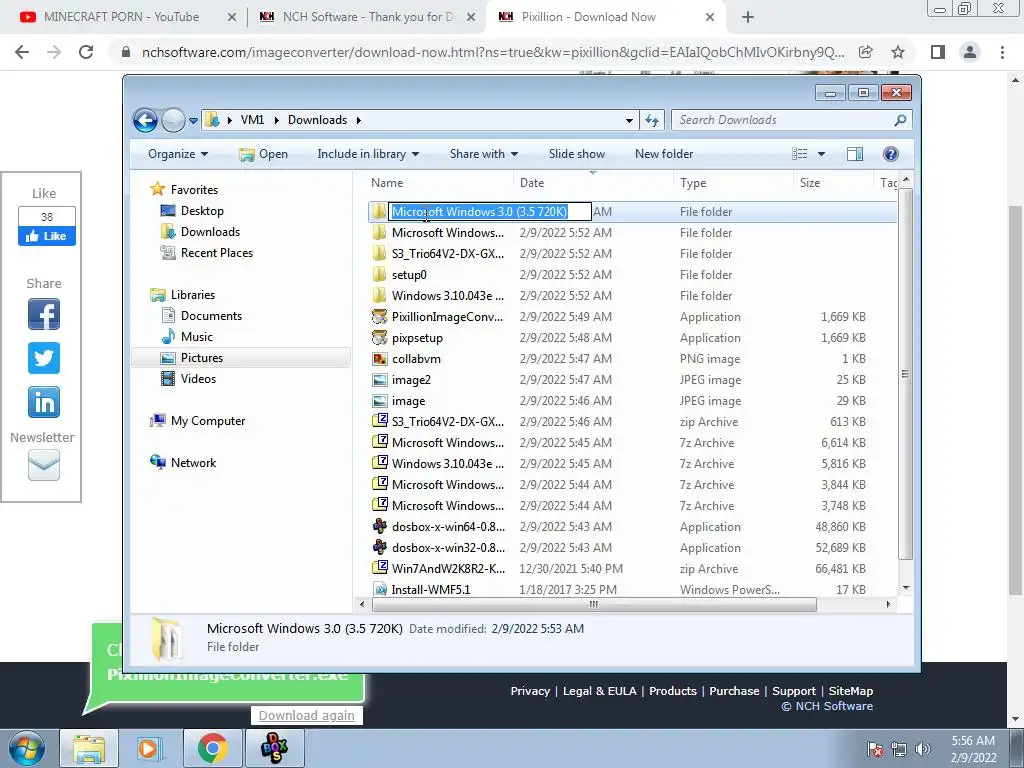This screenshot has height=768, width=1024.
Task: Open address bar previous locations dropdown
Action: tap(629, 121)
